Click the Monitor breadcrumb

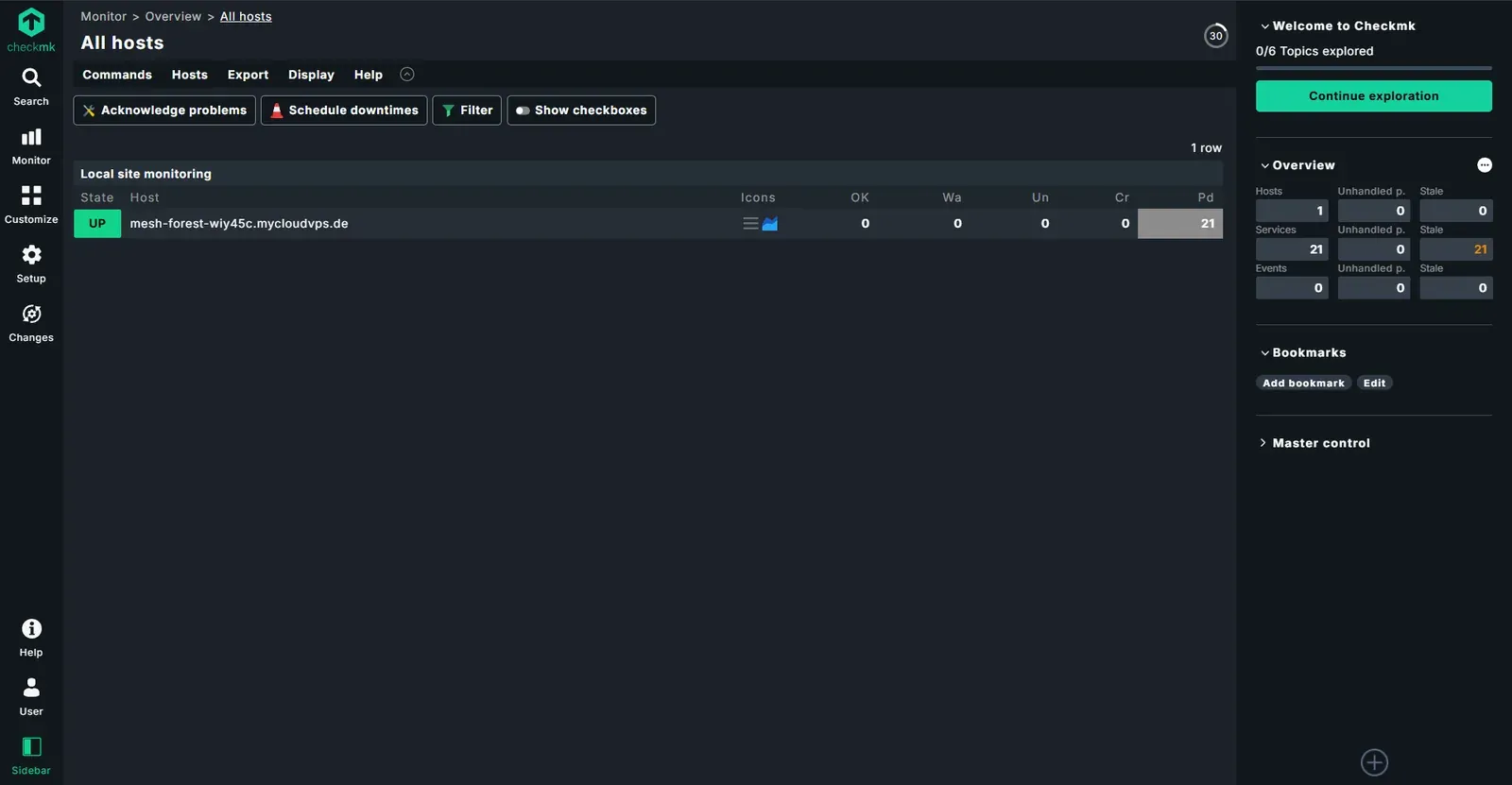(x=103, y=17)
